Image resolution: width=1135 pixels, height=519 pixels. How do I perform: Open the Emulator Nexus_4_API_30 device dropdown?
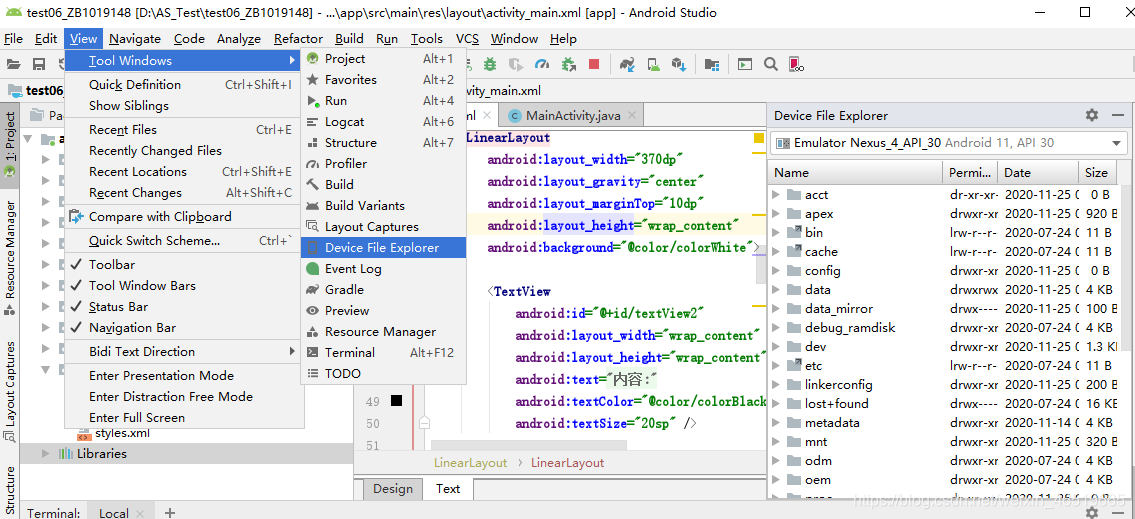pyautogui.click(x=949, y=143)
